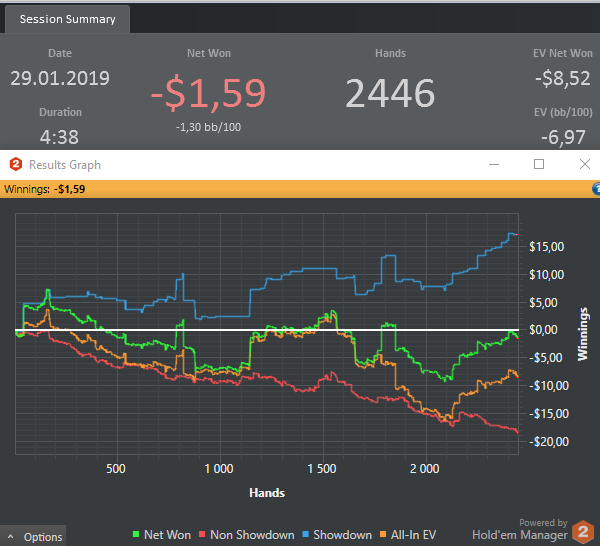Click the EV bb/100 value -6,97

[563, 137]
